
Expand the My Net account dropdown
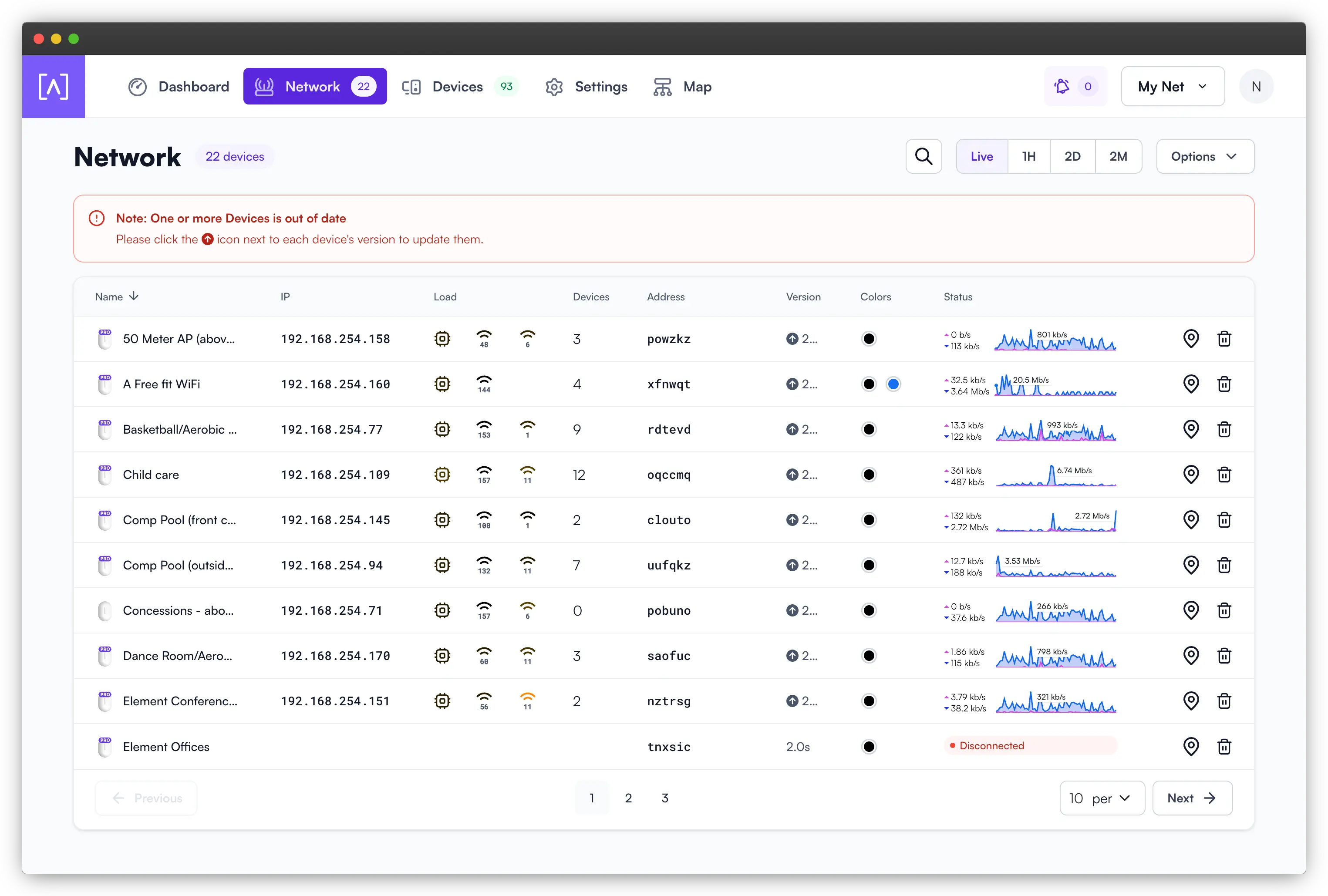point(1172,86)
